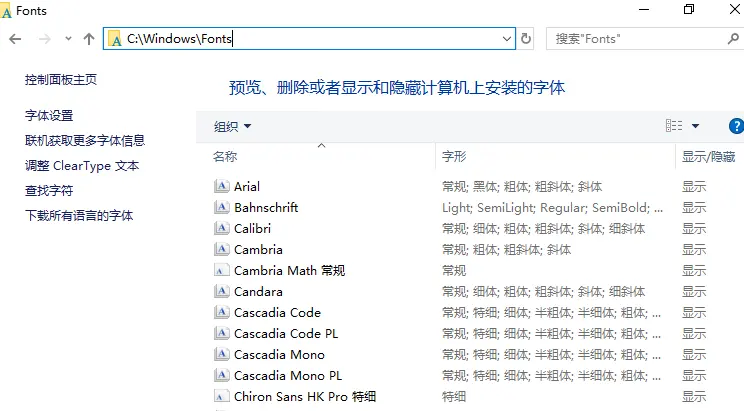Image resolution: width=744 pixels, height=411 pixels.
Task: Click the Arial font name
Action: point(247,187)
